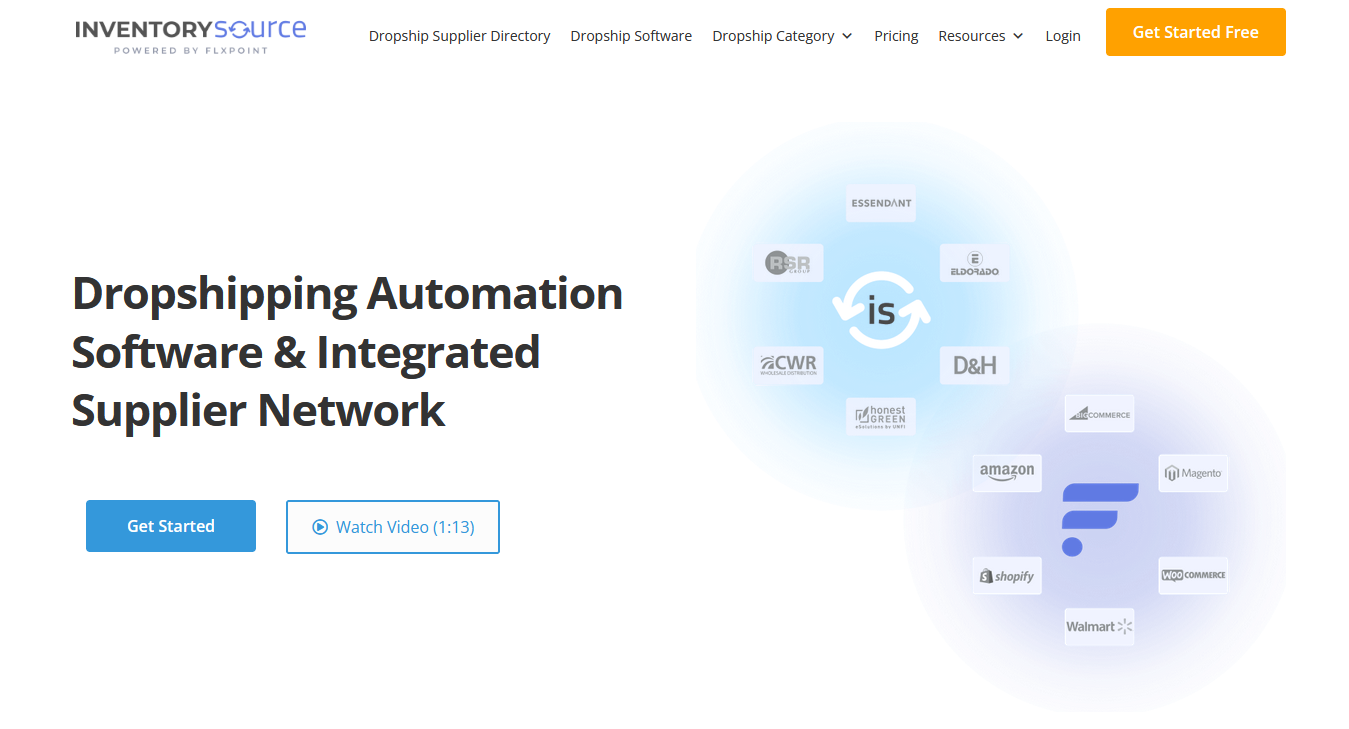Click the Dropshipping Automation Software headline
This screenshot has width=1349, height=729.
(347, 352)
